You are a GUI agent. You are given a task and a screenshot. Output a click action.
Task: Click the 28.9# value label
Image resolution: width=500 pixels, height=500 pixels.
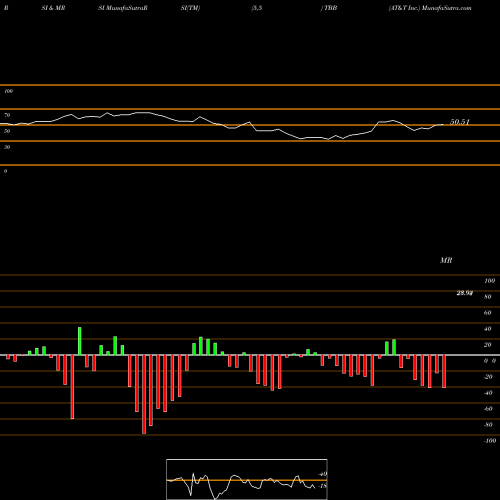pos(465,293)
